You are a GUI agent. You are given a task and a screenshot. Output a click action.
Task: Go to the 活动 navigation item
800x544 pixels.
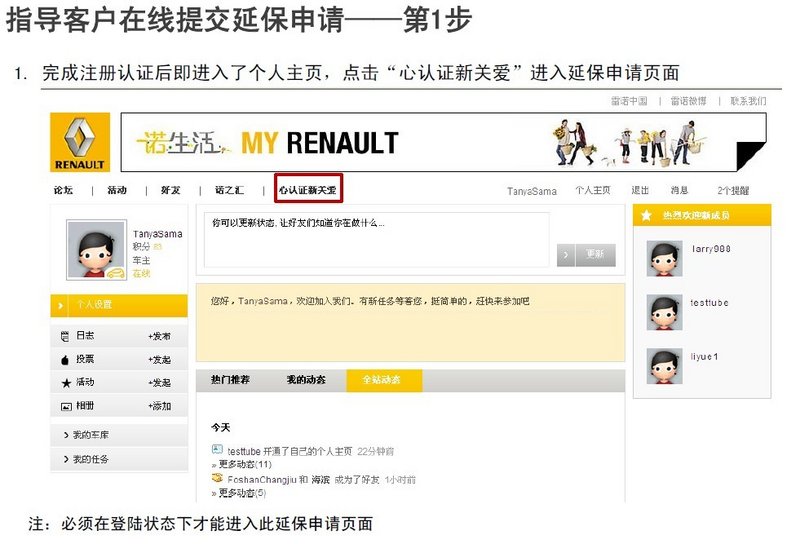point(117,190)
